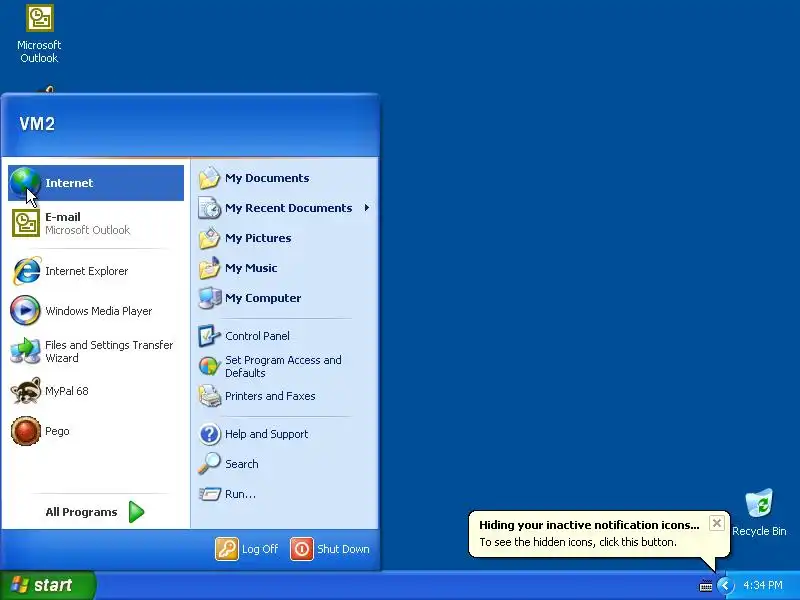Click the My Computer icon
Screen dimensions: 800x600
(209, 298)
